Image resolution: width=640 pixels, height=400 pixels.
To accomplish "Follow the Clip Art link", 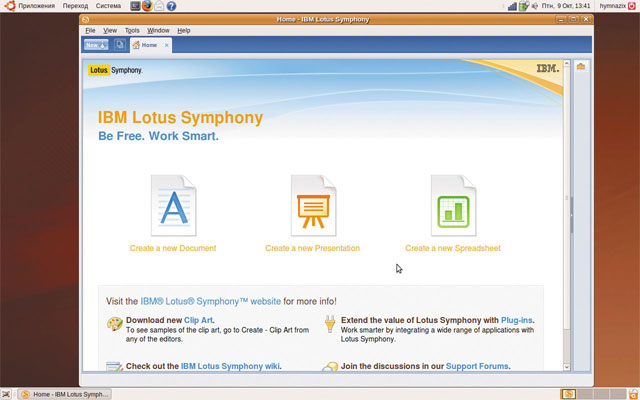I will (x=198, y=320).
